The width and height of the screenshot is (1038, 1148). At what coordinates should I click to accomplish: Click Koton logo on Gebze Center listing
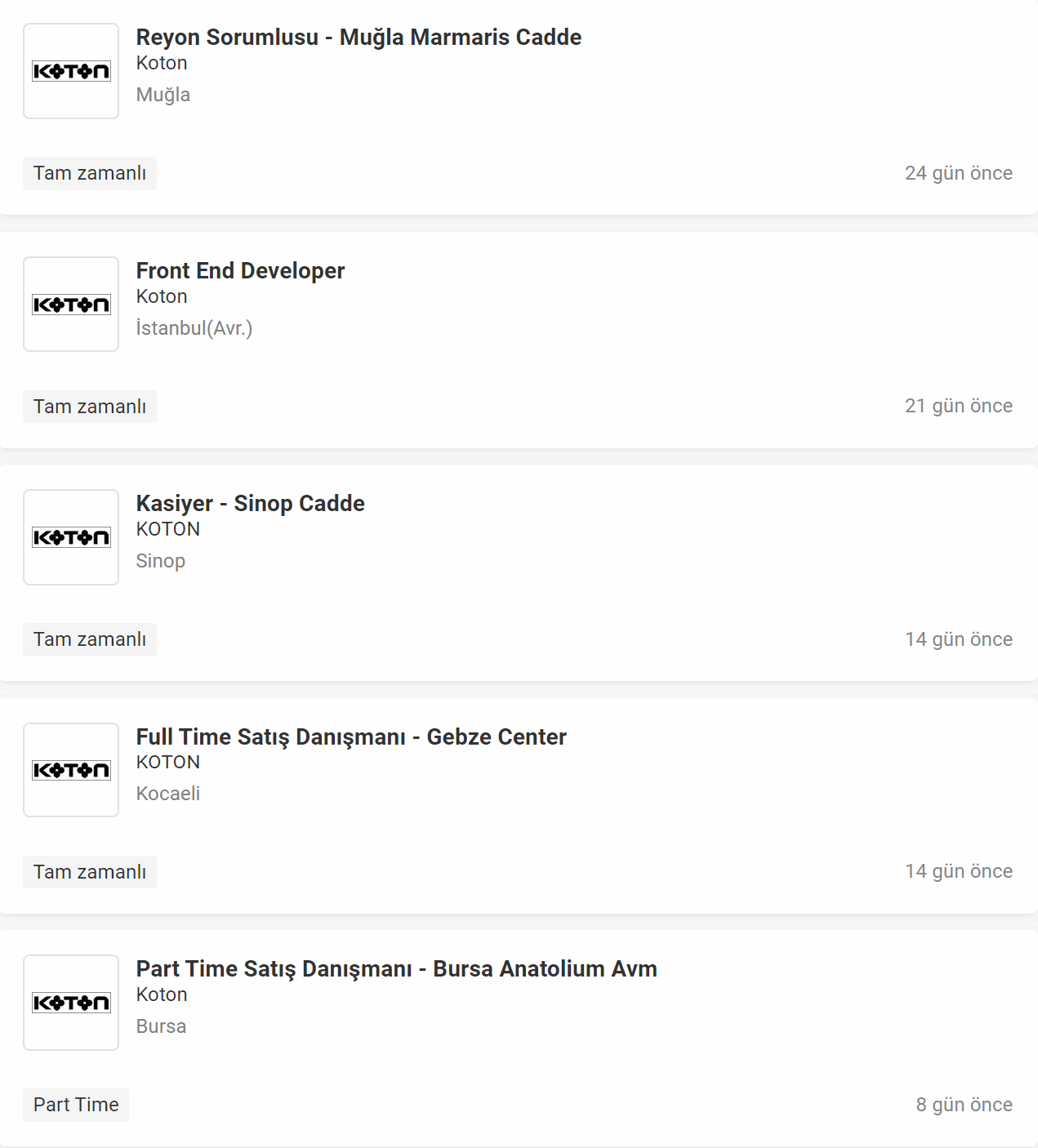71,770
